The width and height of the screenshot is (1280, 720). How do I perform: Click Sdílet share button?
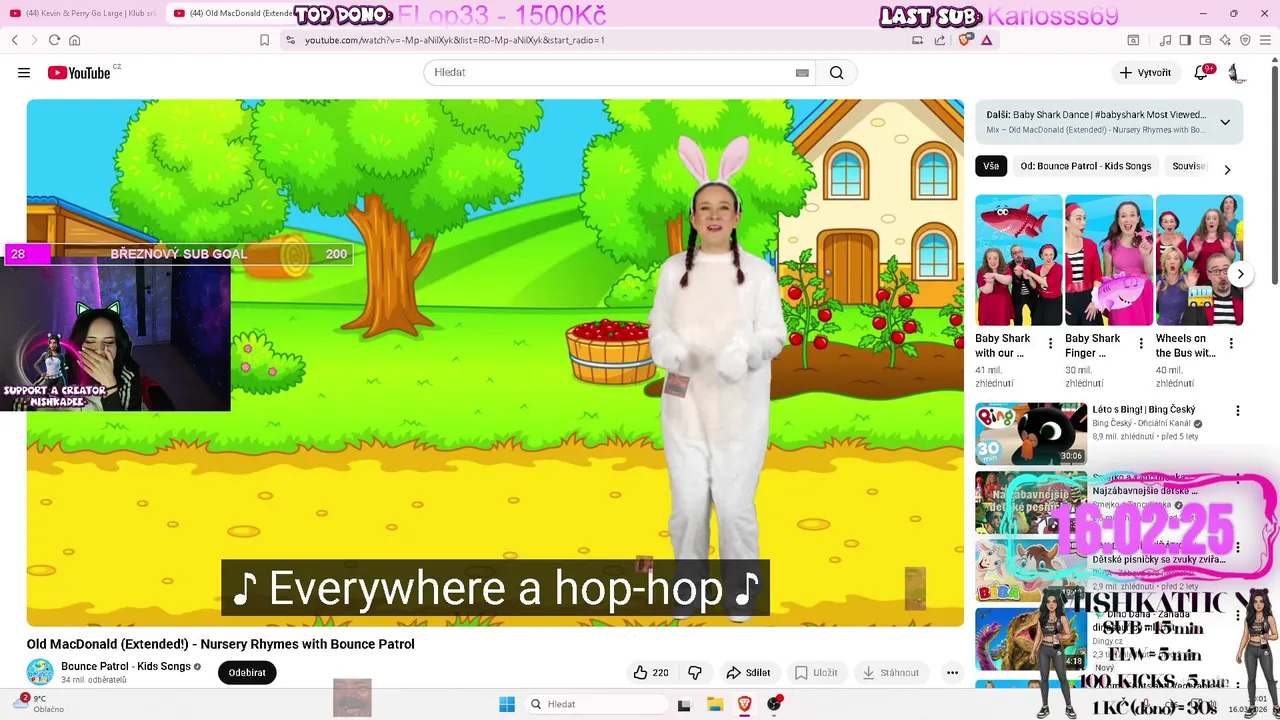point(748,673)
